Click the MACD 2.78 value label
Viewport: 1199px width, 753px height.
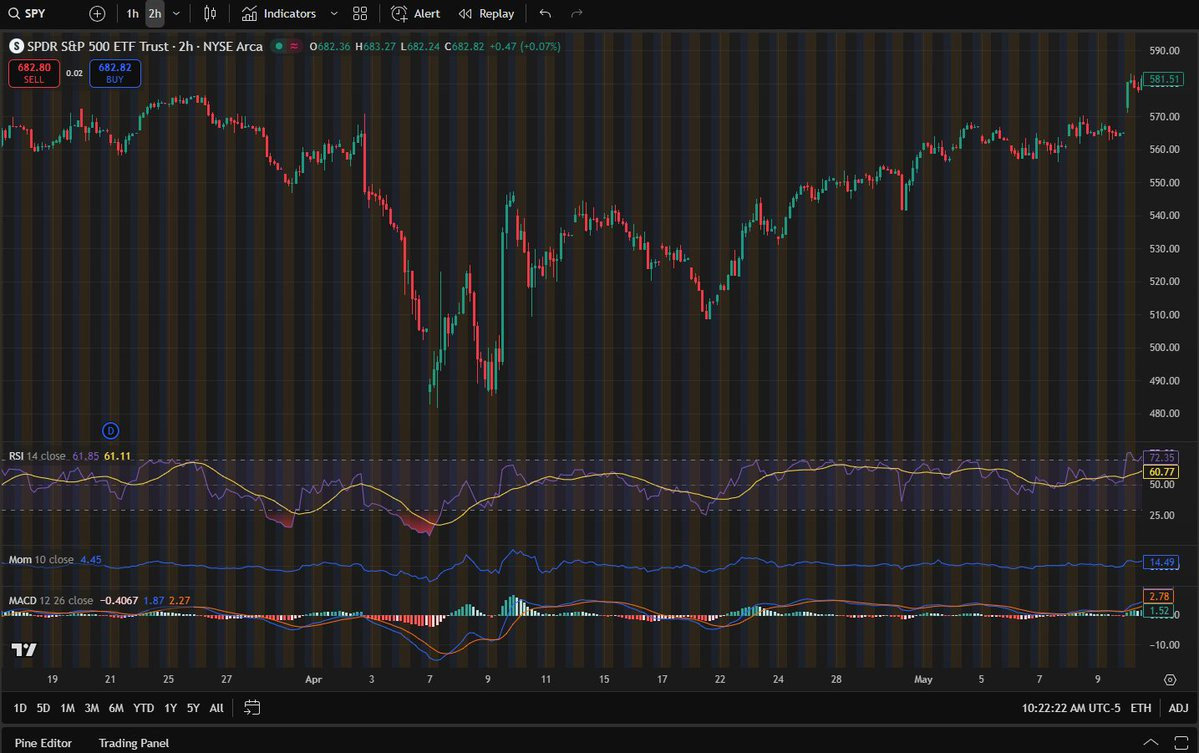click(x=1159, y=596)
